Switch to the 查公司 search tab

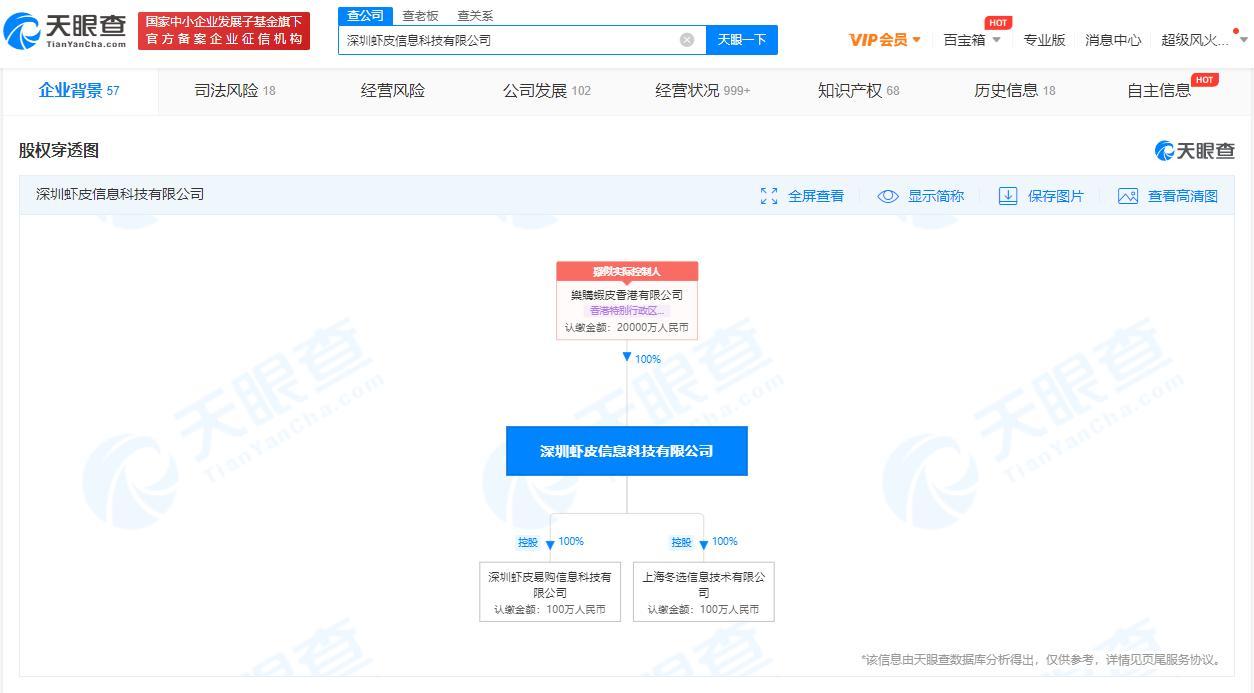365,16
